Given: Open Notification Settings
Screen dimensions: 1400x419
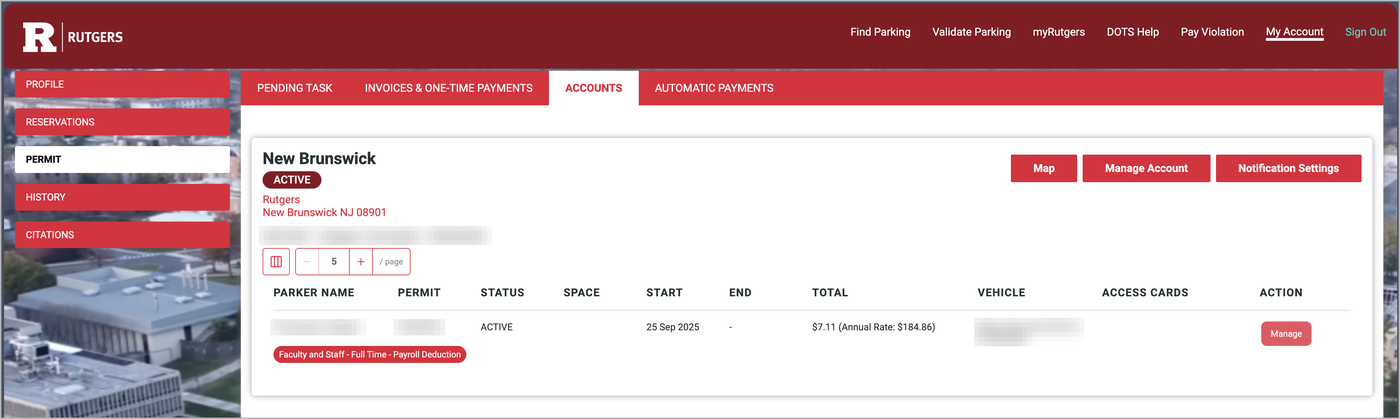Looking at the screenshot, I should pos(1288,168).
